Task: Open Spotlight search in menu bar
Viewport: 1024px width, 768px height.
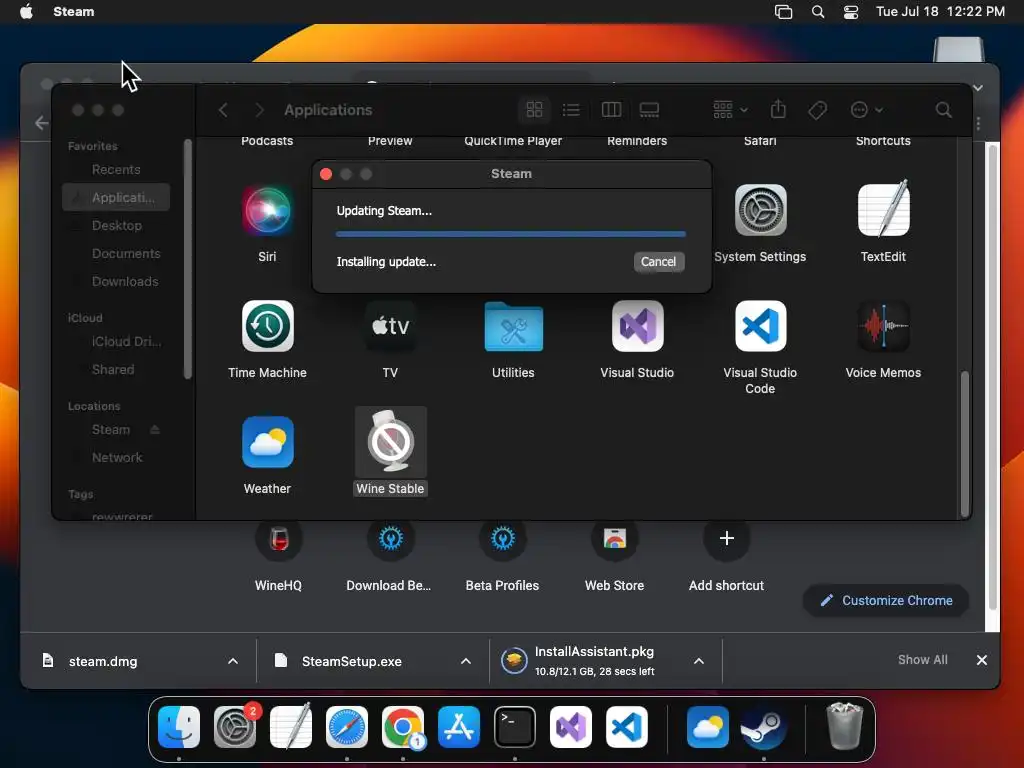Action: tap(817, 12)
